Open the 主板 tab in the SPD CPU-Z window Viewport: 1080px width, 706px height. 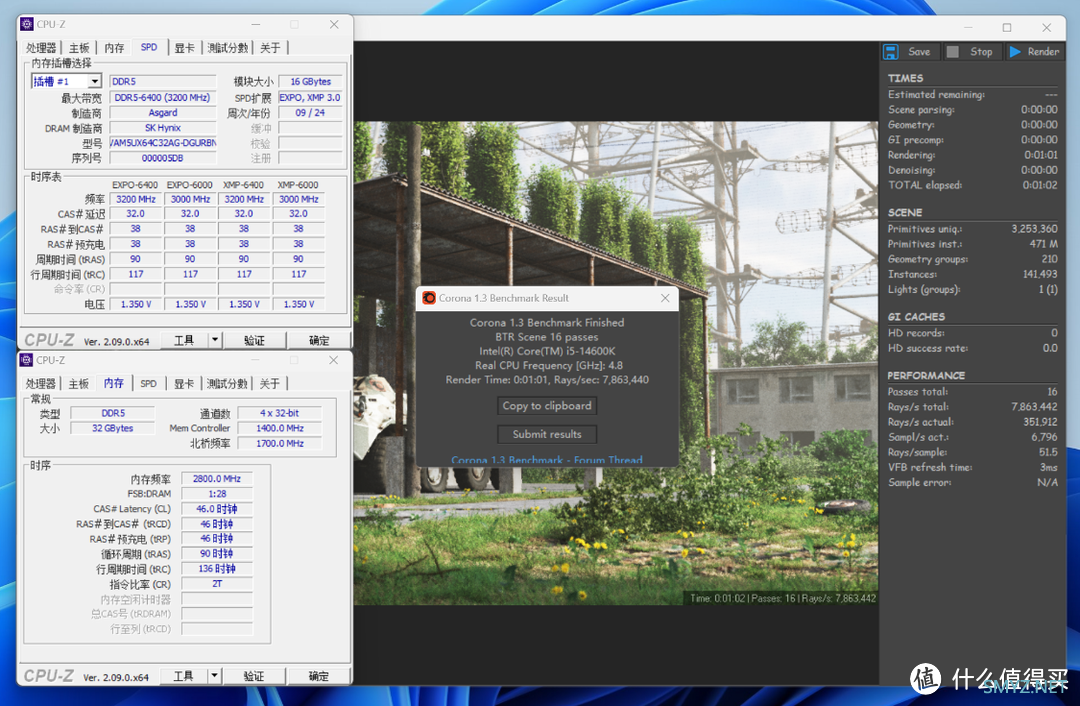(x=80, y=48)
